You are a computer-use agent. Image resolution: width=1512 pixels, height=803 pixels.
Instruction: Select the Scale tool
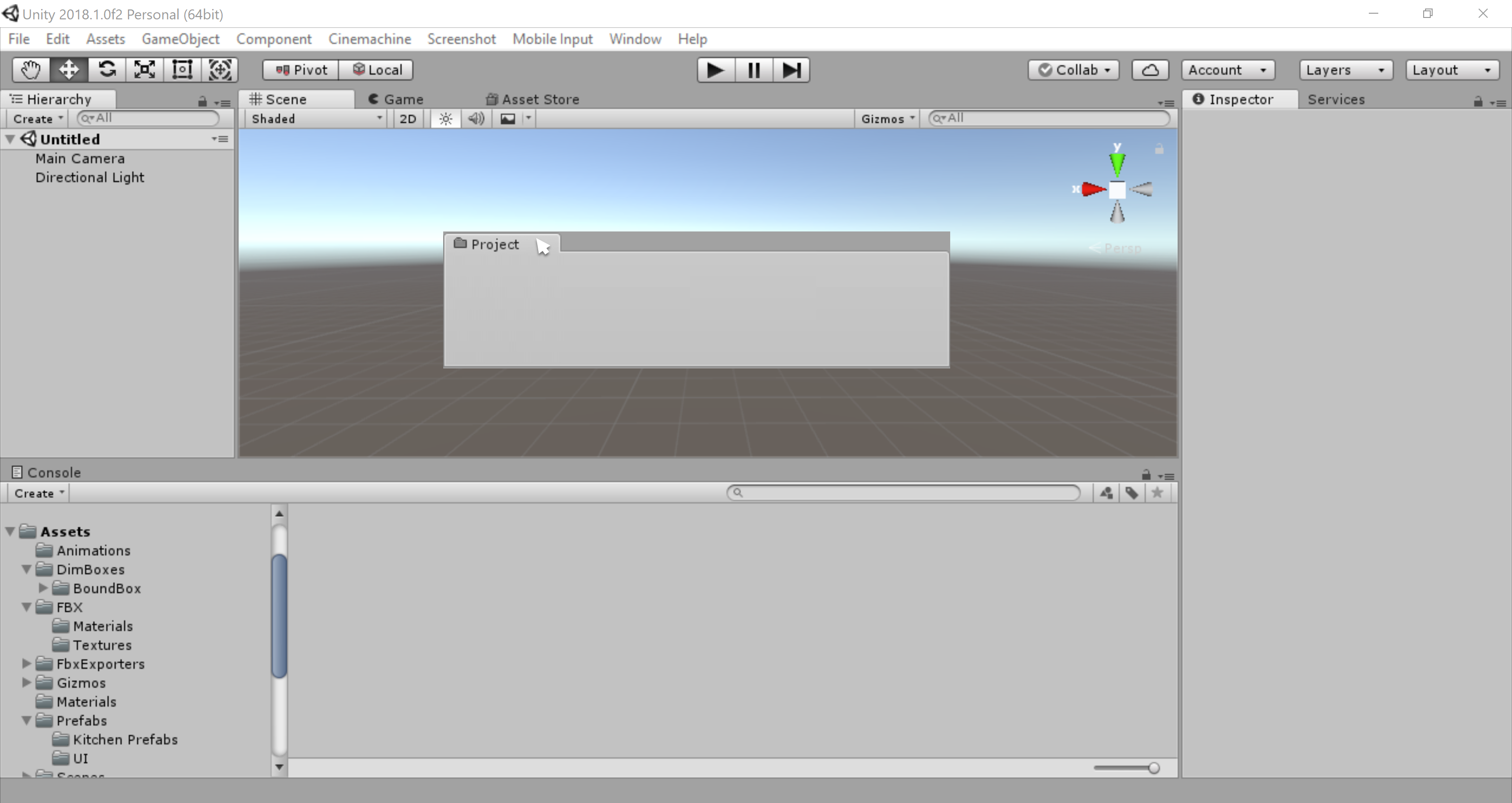[x=145, y=70]
